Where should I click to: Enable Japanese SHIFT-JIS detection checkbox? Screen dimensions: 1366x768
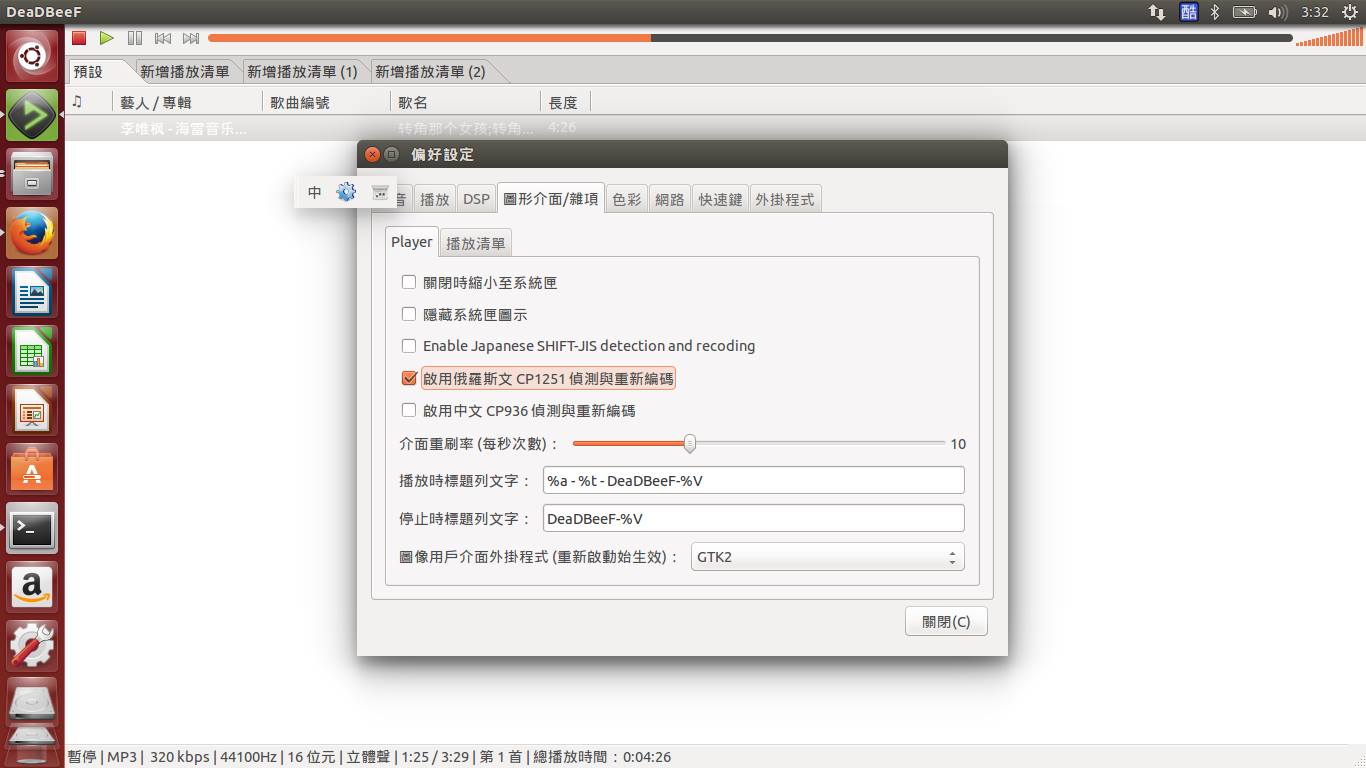pyautogui.click(x=409, y=346)
